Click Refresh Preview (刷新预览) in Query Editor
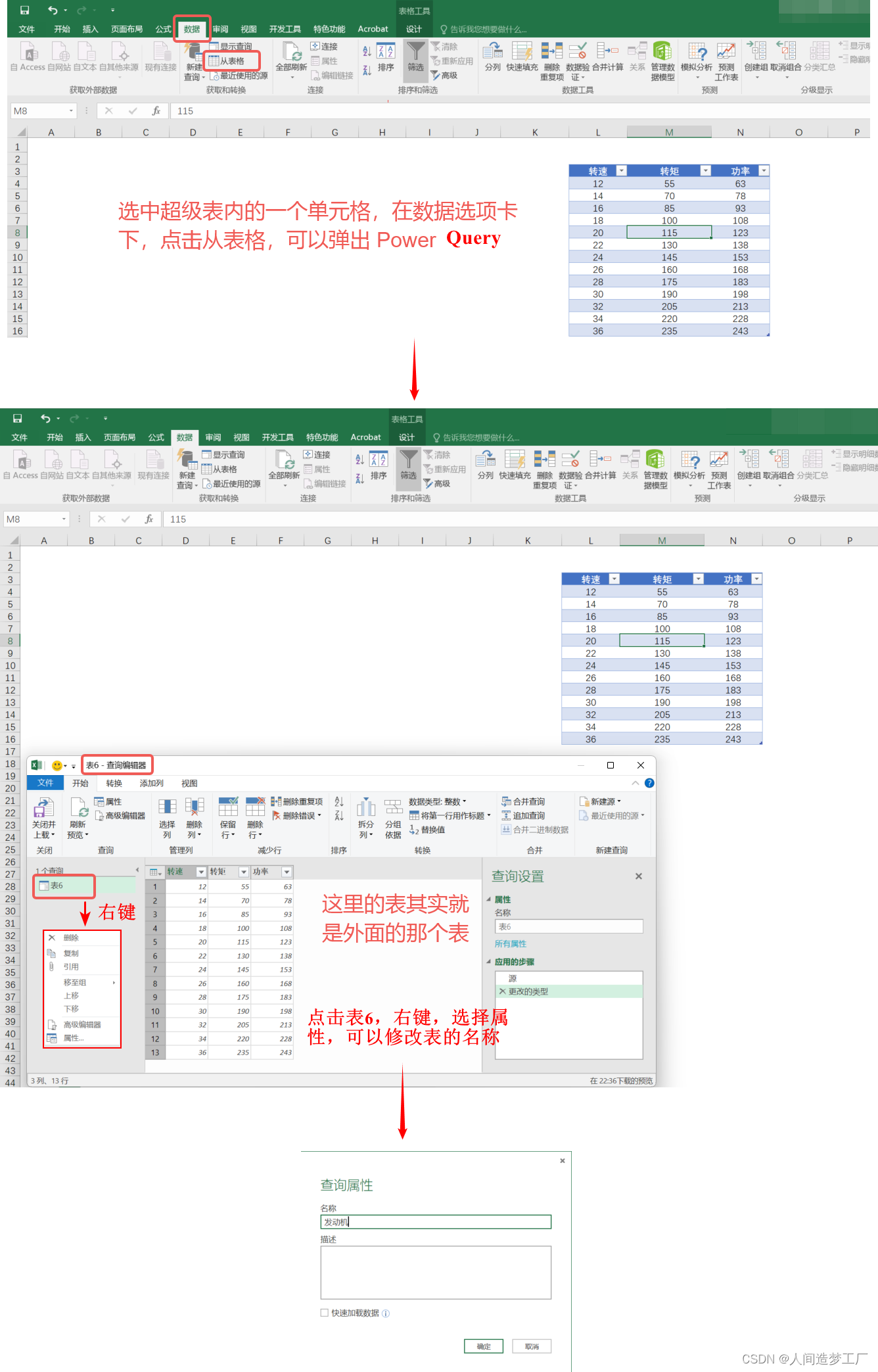 click(78, 817)
